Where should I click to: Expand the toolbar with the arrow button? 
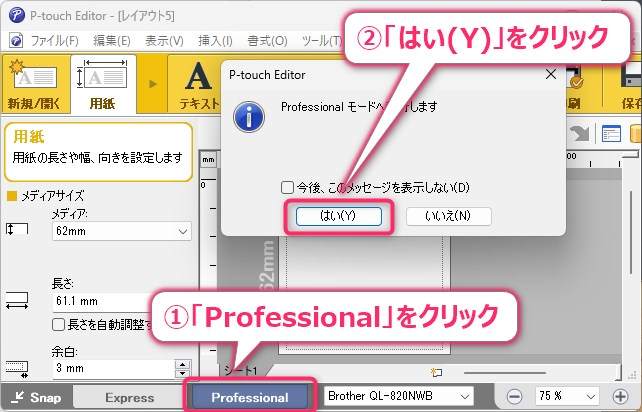(x=152, y=84)
